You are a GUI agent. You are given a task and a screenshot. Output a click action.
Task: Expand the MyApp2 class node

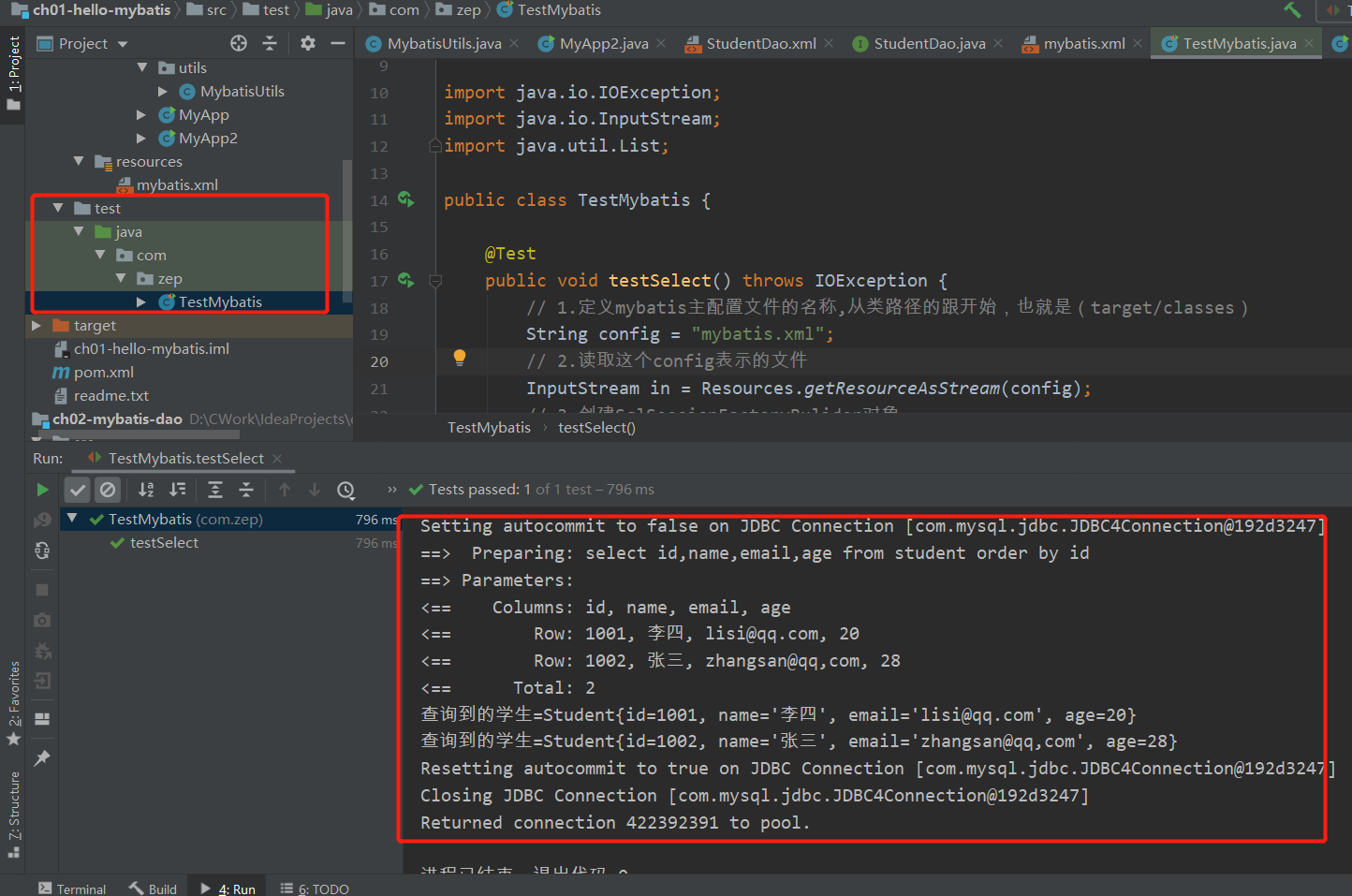click(141, 138)
